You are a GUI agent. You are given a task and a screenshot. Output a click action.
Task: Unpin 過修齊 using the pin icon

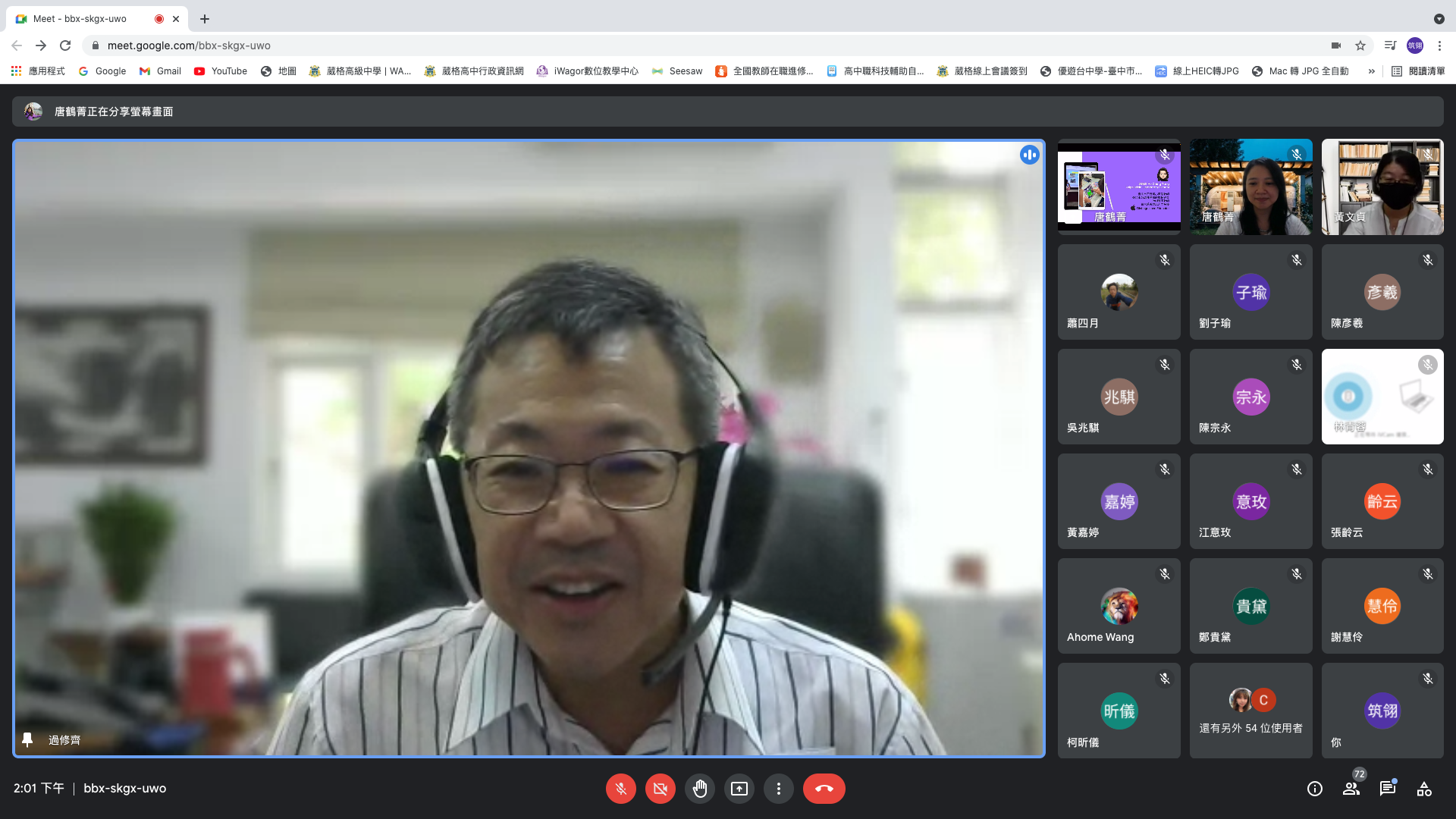(27, 739)
